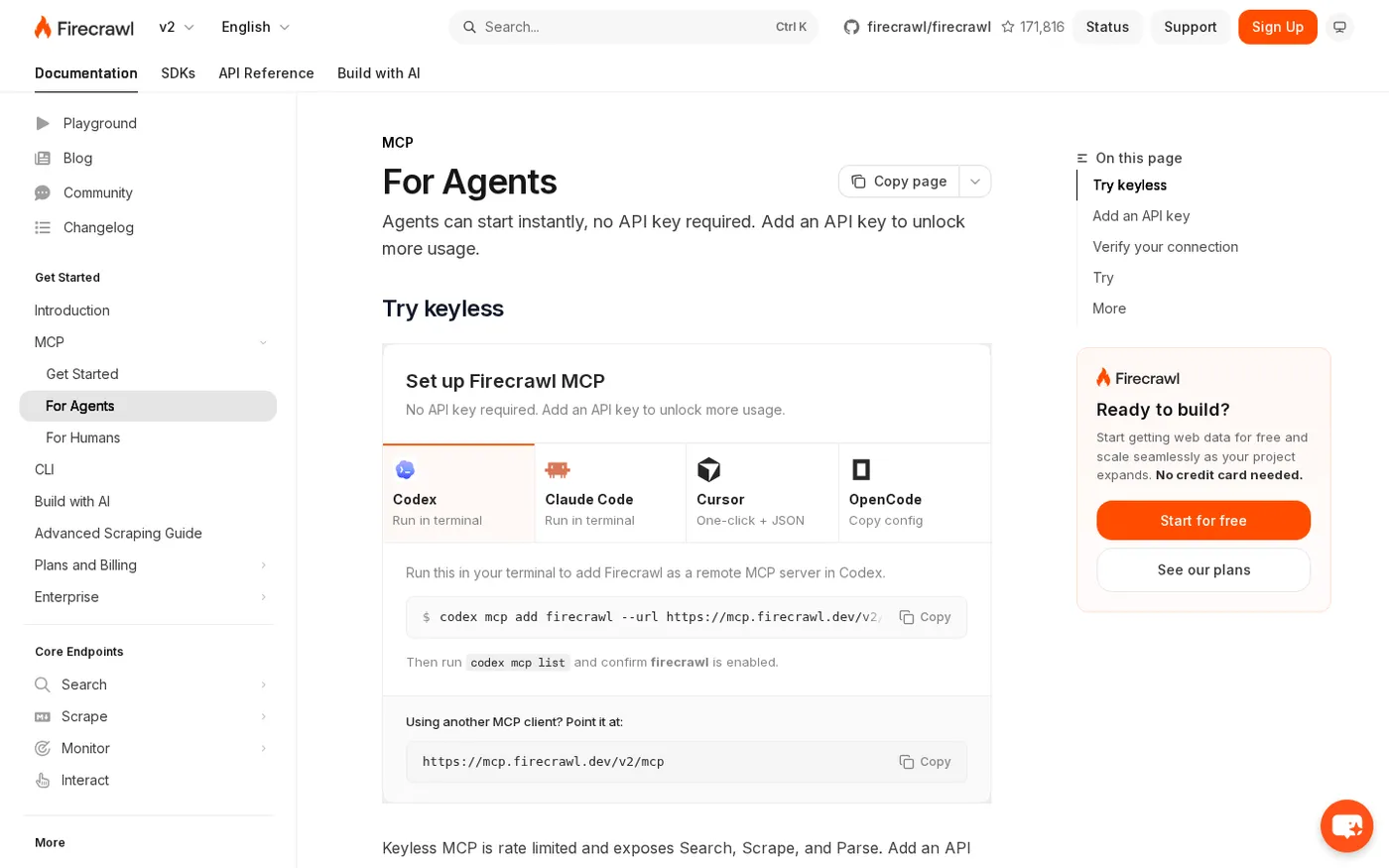Jump to Verify your connection section
This screenshot has height=868, width=1389.
(1166, 247)
